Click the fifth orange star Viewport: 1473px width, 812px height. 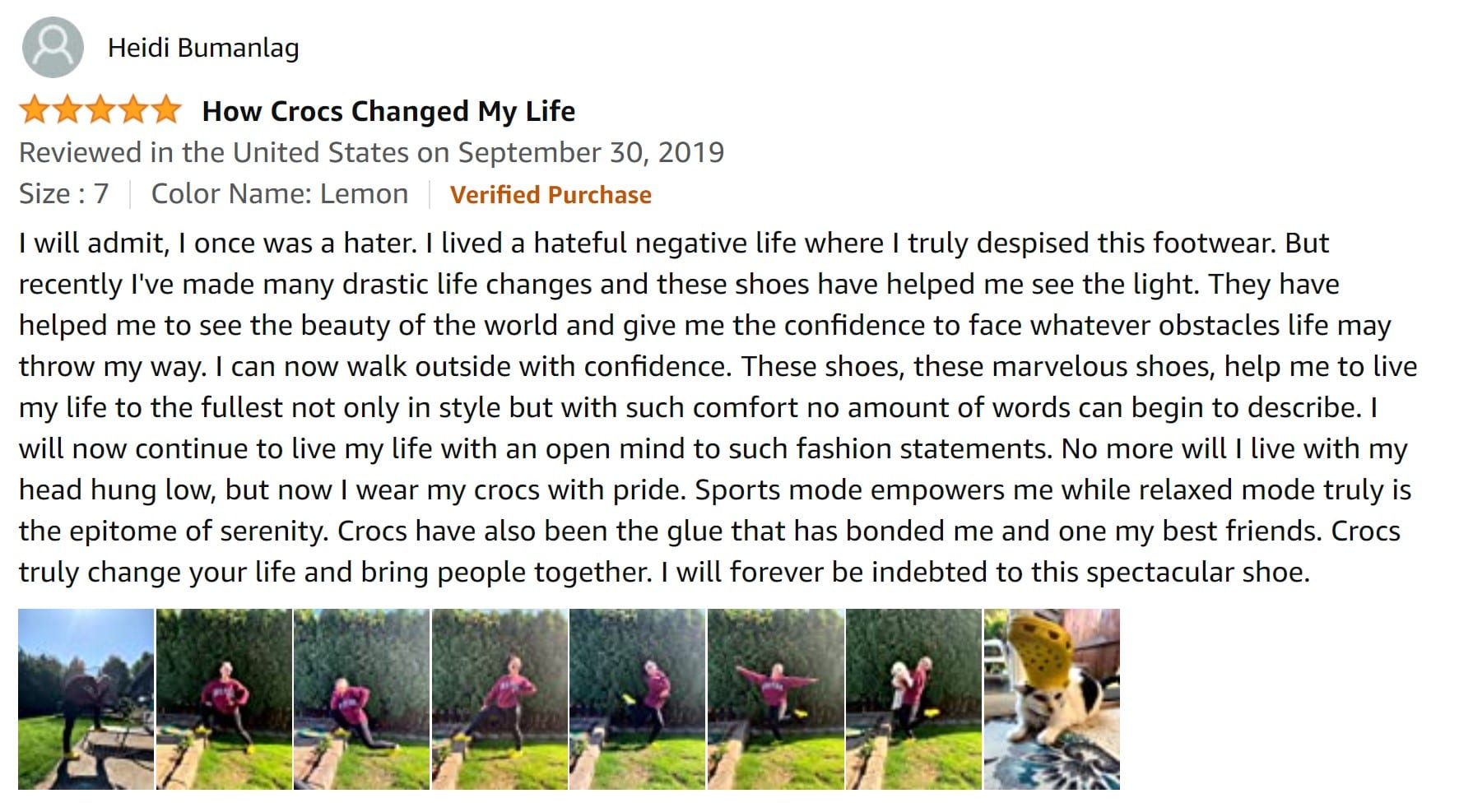click(x=165, y=109)
